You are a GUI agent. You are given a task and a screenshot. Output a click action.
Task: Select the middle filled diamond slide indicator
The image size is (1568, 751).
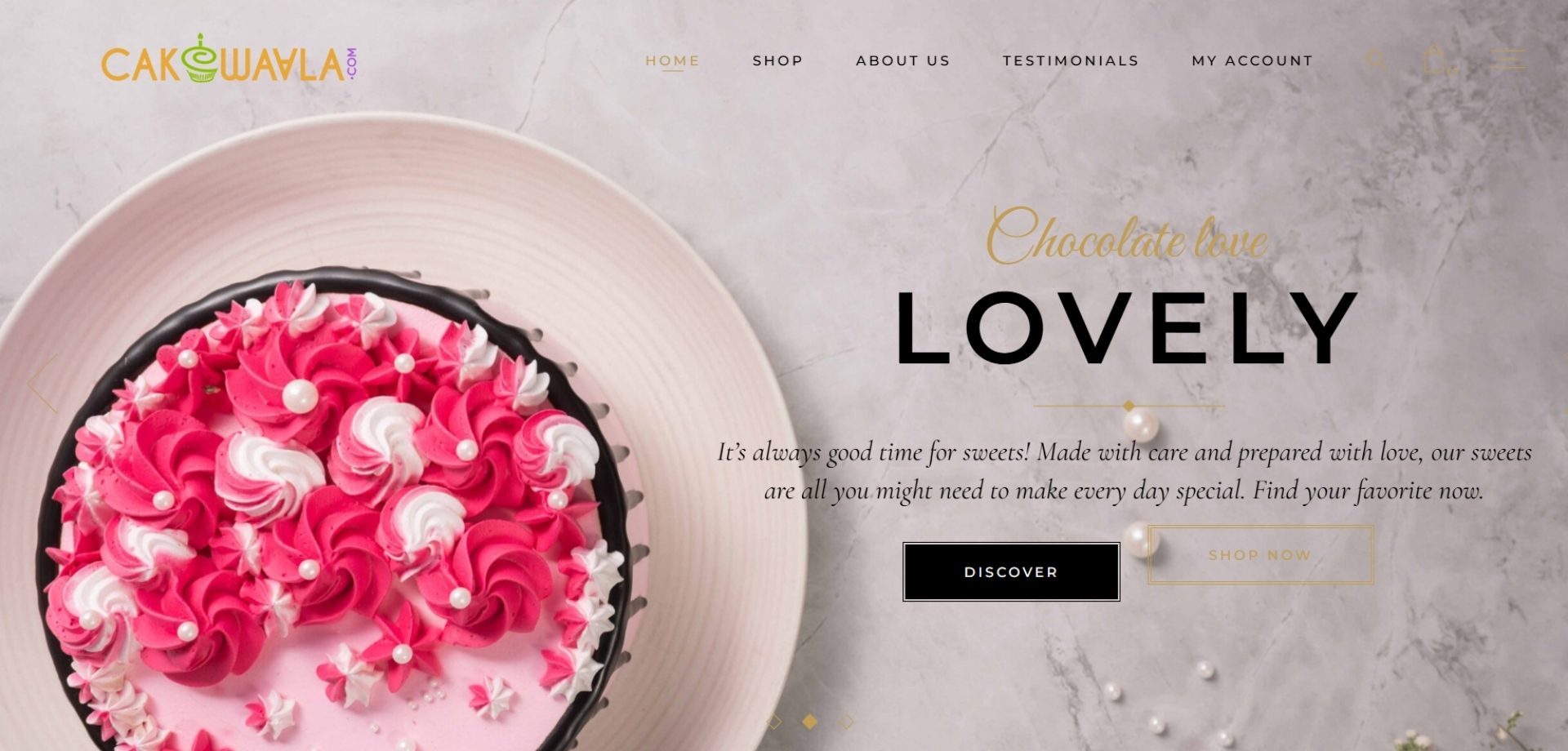810,722
